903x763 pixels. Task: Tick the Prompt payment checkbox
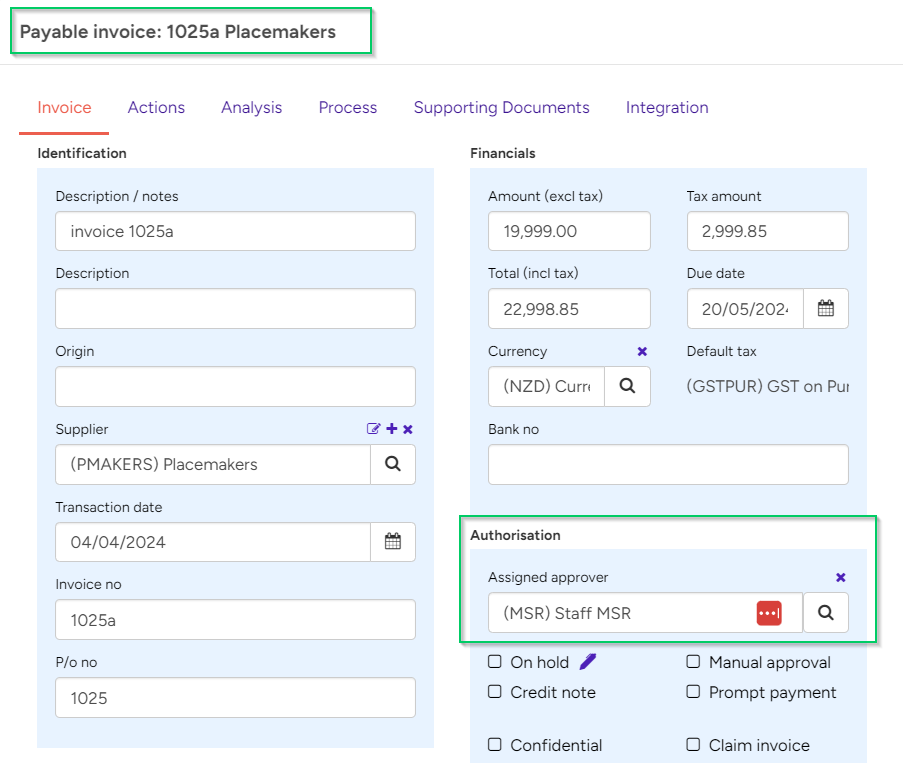point(693,692)
